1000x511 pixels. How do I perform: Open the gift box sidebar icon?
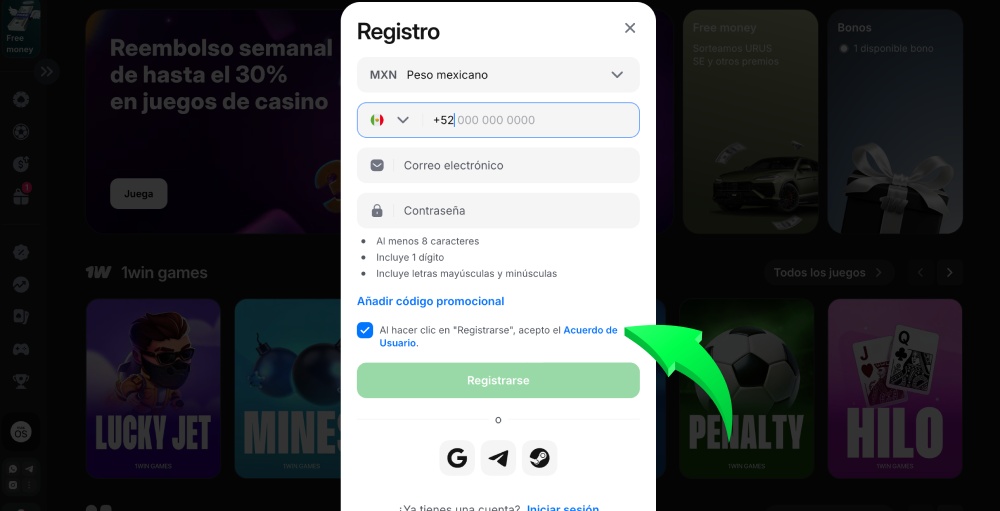point(21,196)
